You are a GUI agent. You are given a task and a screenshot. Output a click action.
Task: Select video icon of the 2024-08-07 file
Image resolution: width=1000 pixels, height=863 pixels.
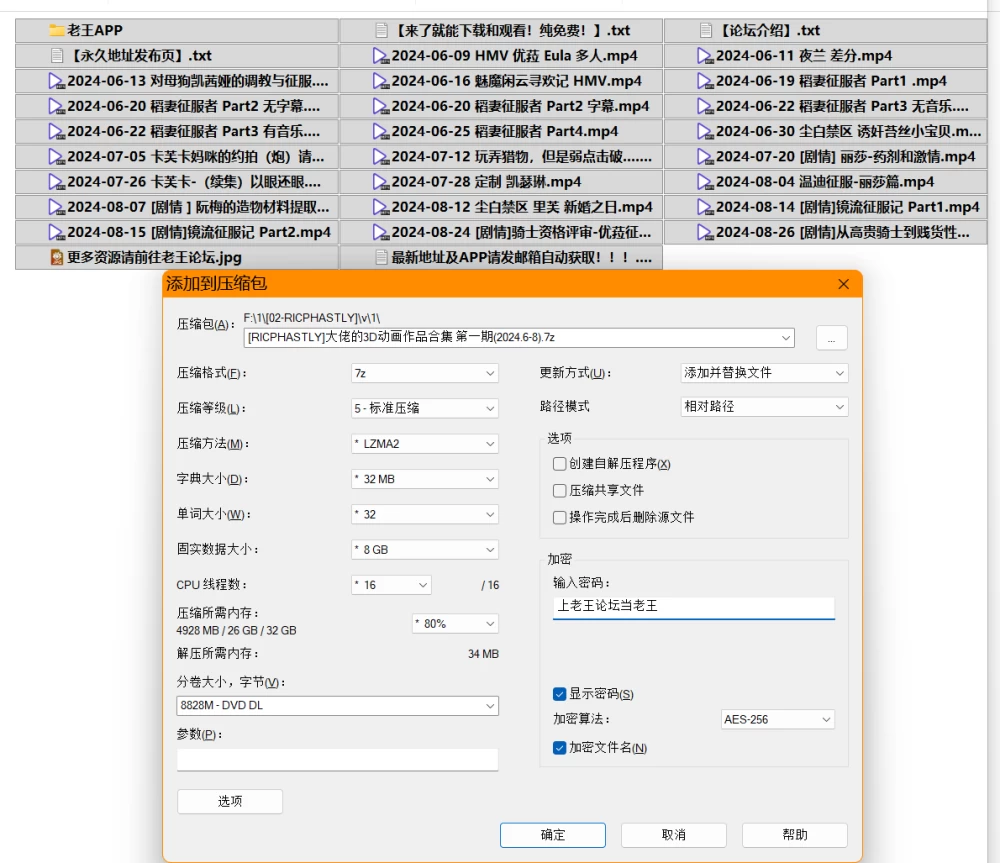(x=57, y=207)
